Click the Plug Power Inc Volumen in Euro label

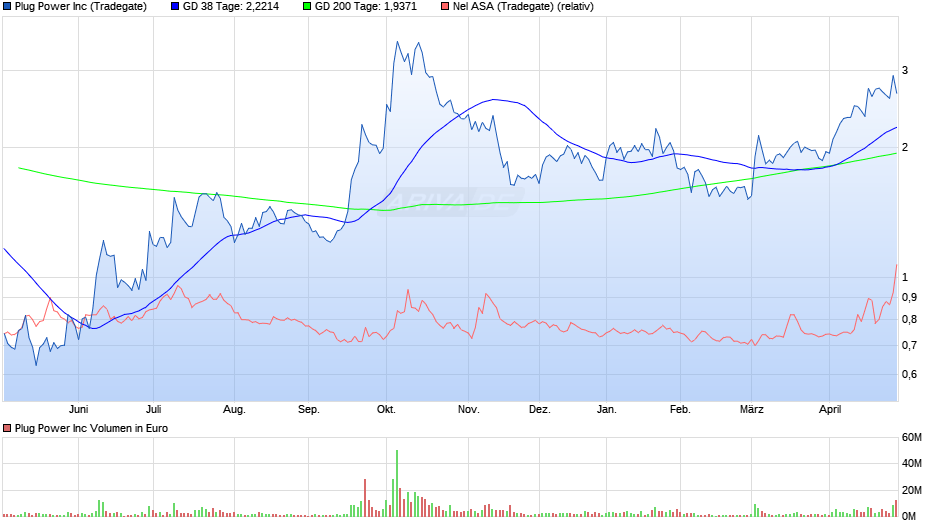pyautogui.click(x=91, y=428)
